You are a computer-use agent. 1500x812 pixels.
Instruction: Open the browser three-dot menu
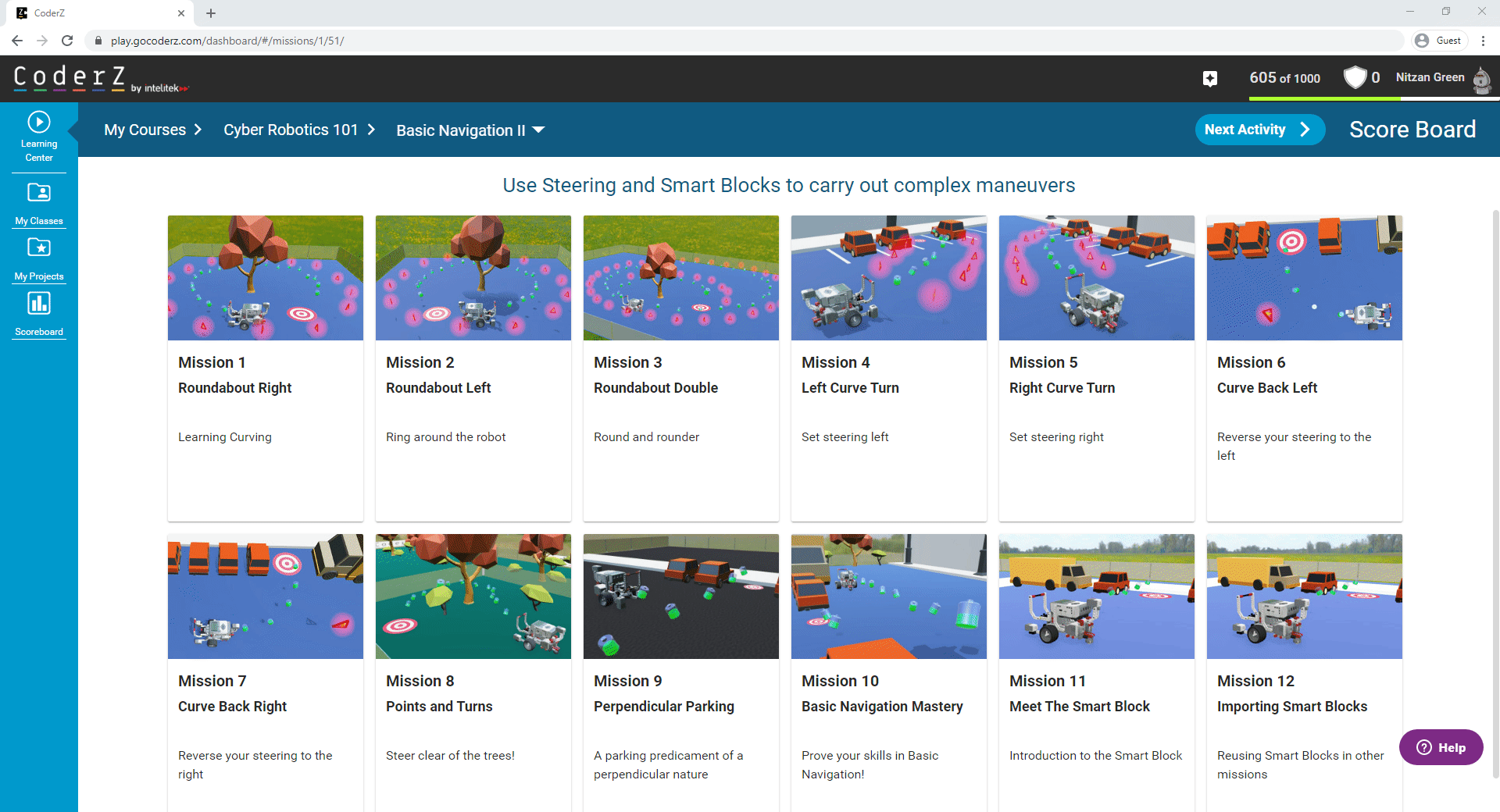(x=1483, y=41)
